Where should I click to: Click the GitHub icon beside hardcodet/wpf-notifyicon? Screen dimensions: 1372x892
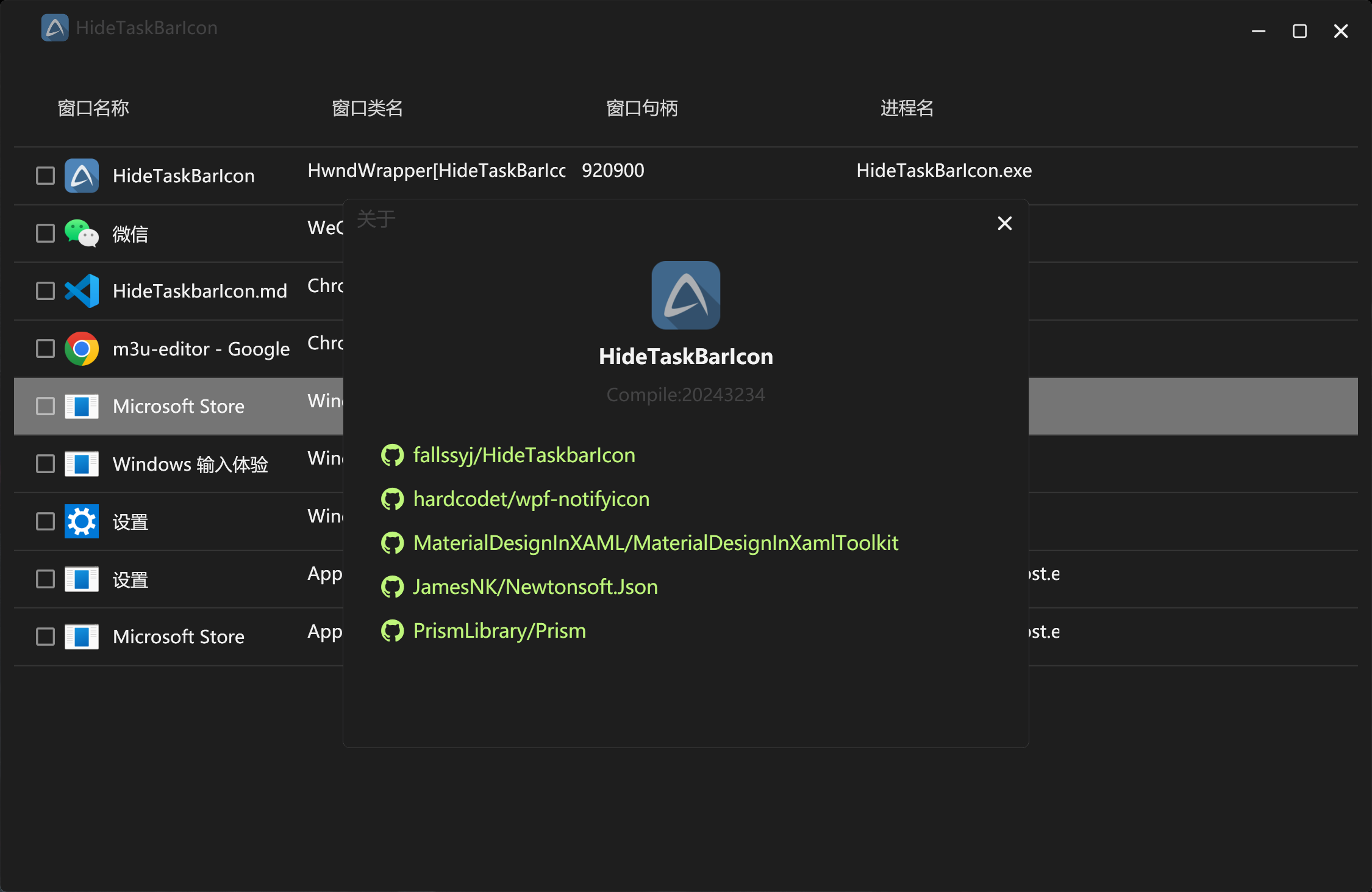pos(393,499)
